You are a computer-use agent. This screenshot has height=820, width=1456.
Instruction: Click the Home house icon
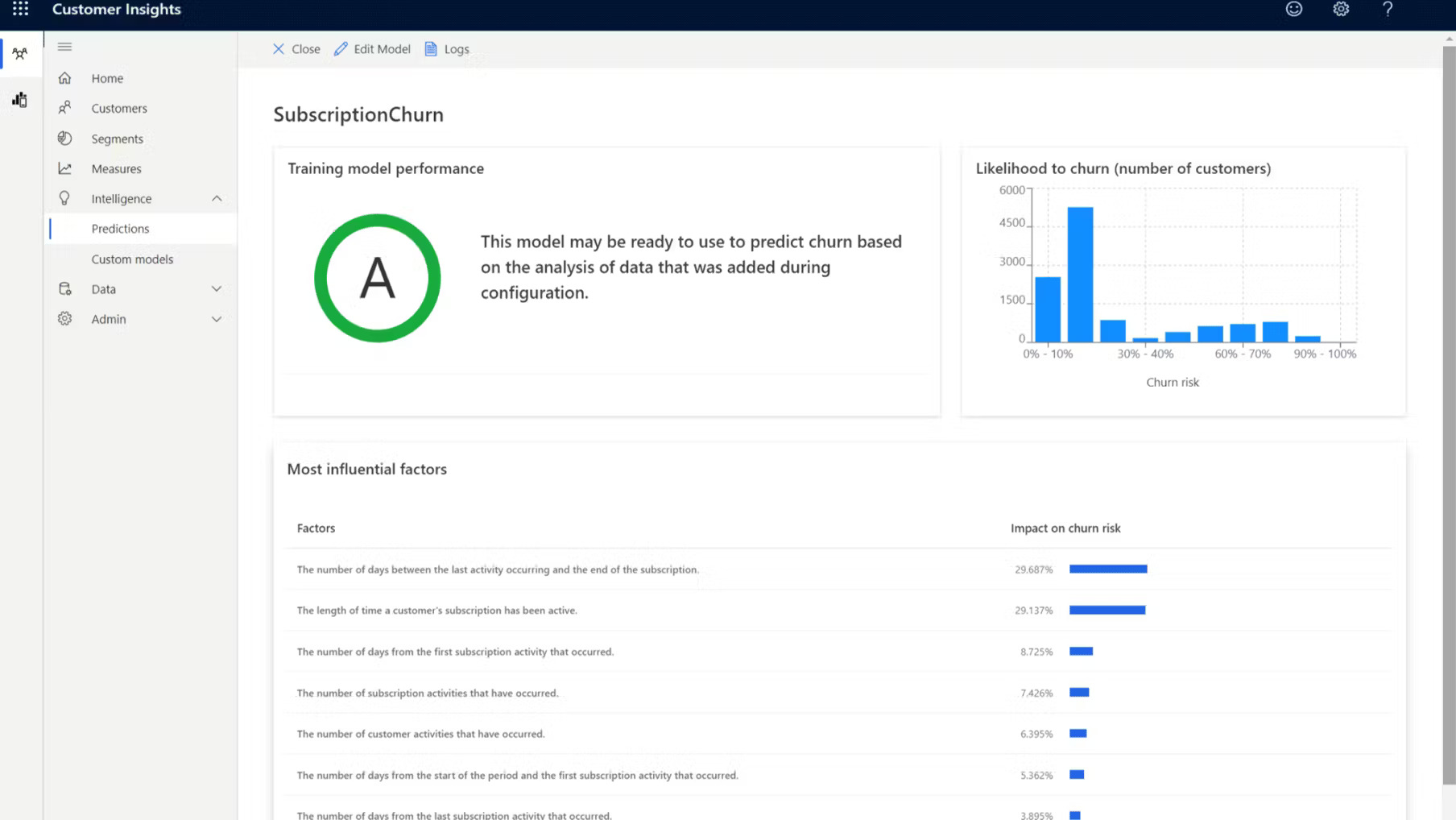[64, 78]
